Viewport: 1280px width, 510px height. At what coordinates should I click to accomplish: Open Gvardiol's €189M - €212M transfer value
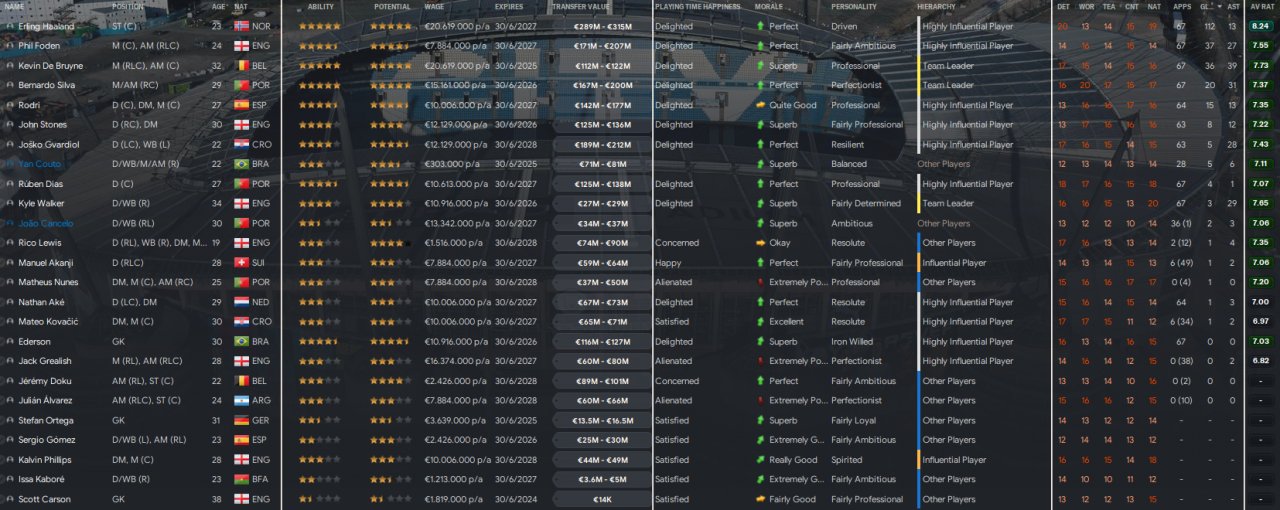pyautogui.click(x=602, y=145)
